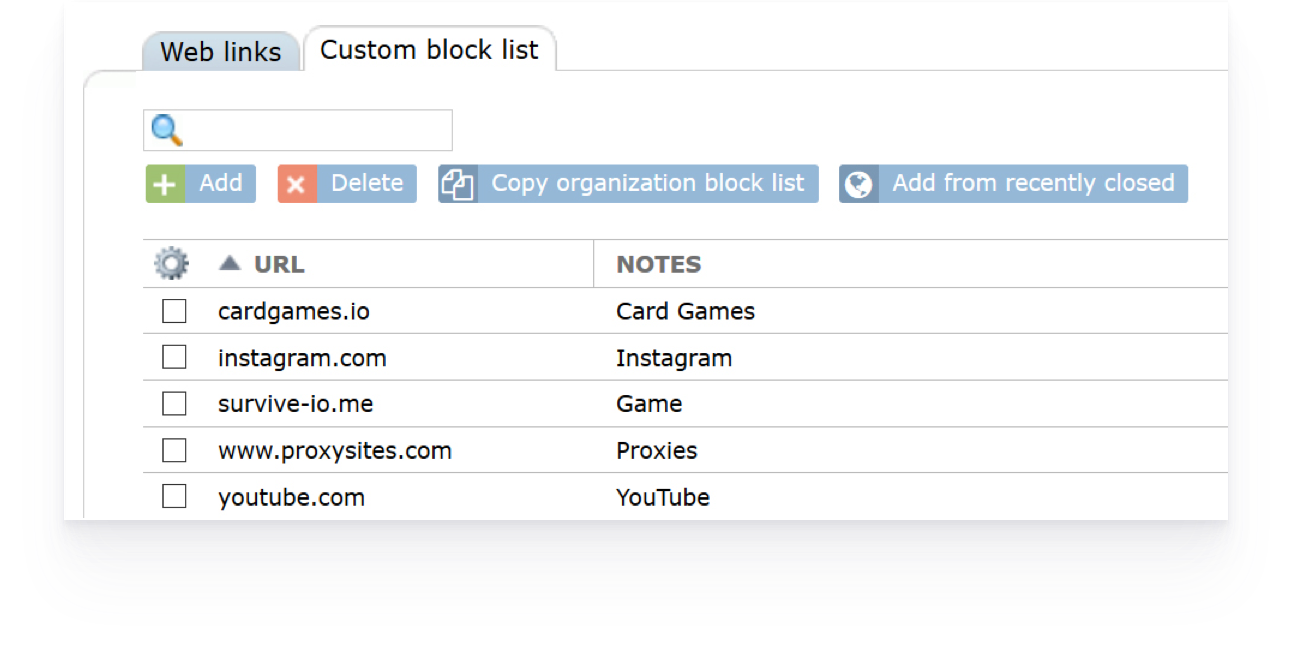Click the www.proxysites.com URL entry
Viewport: 1292px width, 648px height.
tap(335, 451)
